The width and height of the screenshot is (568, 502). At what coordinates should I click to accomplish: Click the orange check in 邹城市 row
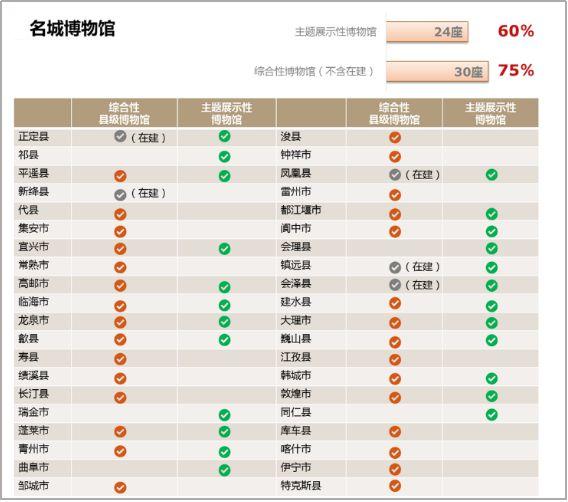[120, 488]
